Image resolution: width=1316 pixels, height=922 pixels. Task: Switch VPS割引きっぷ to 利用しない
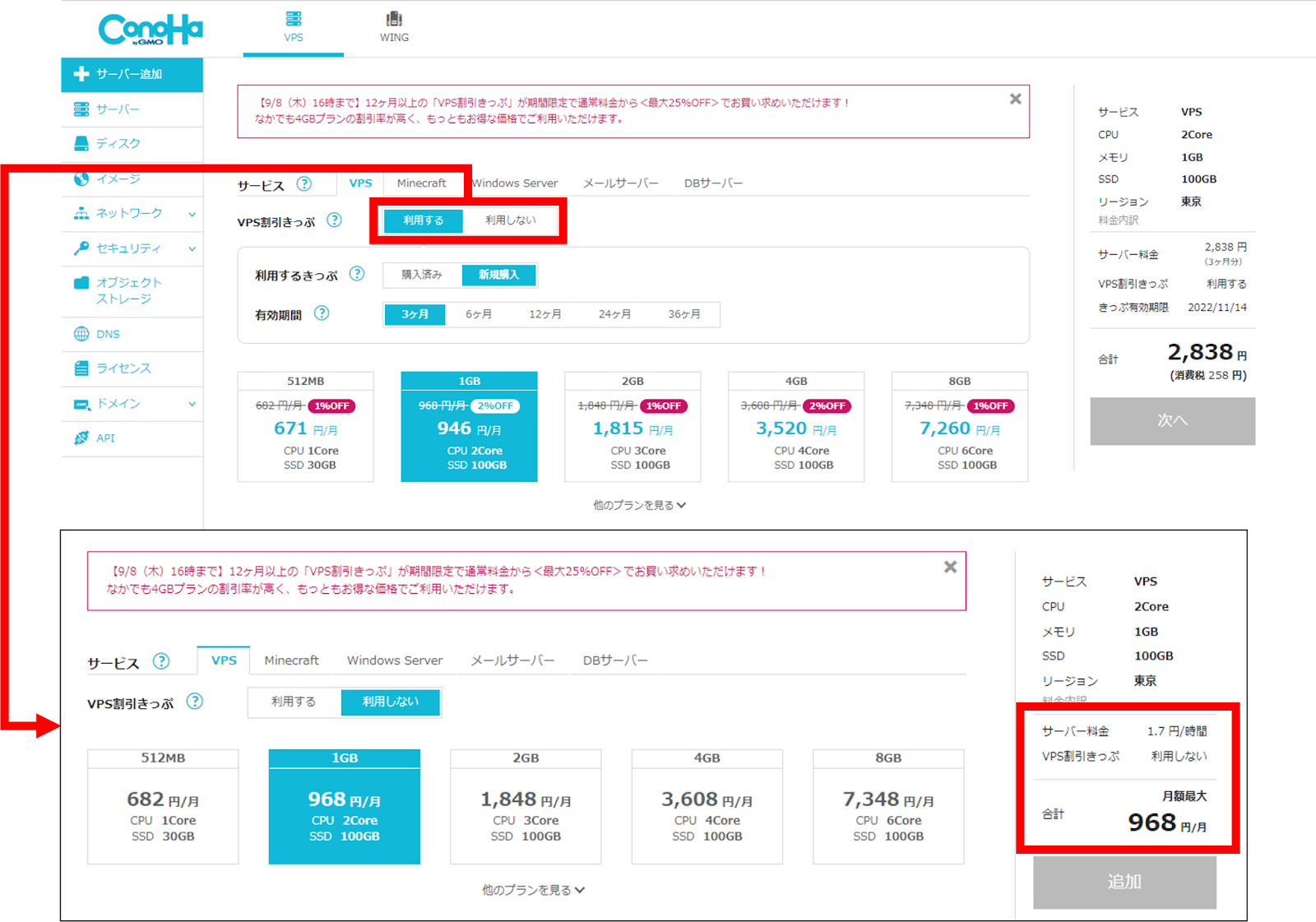click(x=512, y=220)
